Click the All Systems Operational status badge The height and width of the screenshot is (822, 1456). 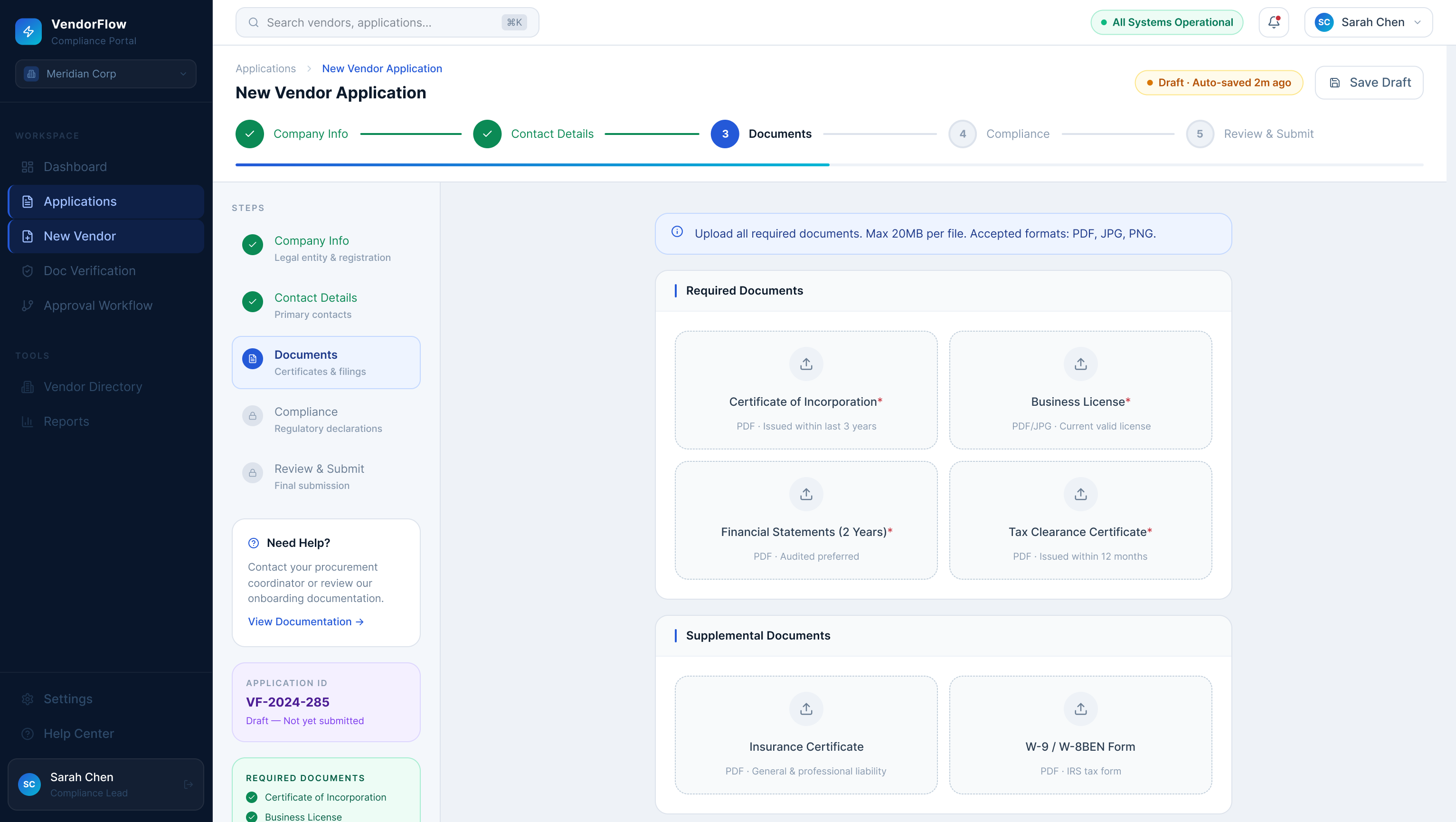pyautogui.click(x=1167, y=23)
